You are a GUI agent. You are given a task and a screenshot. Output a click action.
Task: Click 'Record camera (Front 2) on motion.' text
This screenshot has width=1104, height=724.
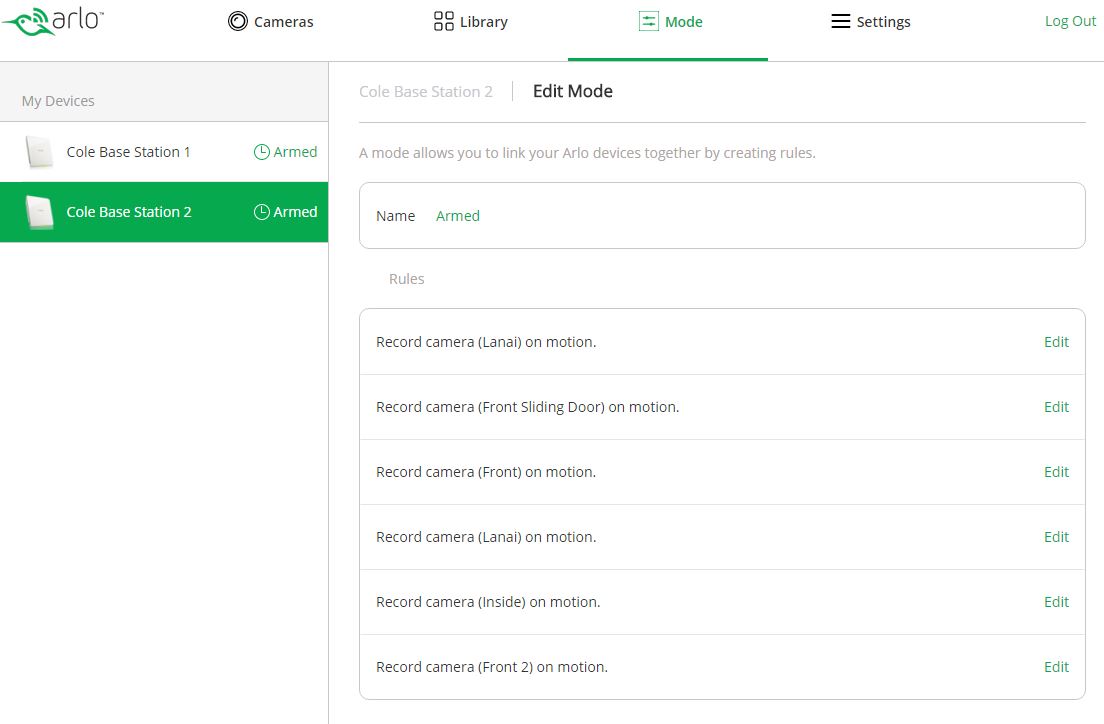[x=491, y=667]
